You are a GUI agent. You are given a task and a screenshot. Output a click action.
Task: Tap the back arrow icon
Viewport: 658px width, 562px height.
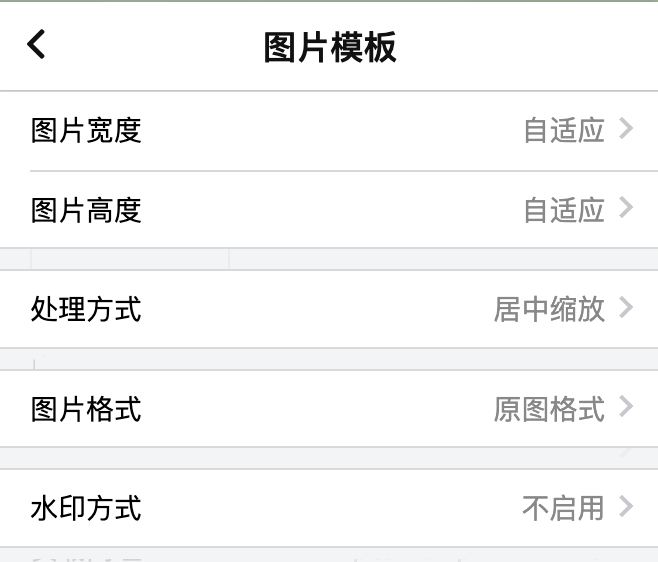pyautogui.click(x=37, y=44)
